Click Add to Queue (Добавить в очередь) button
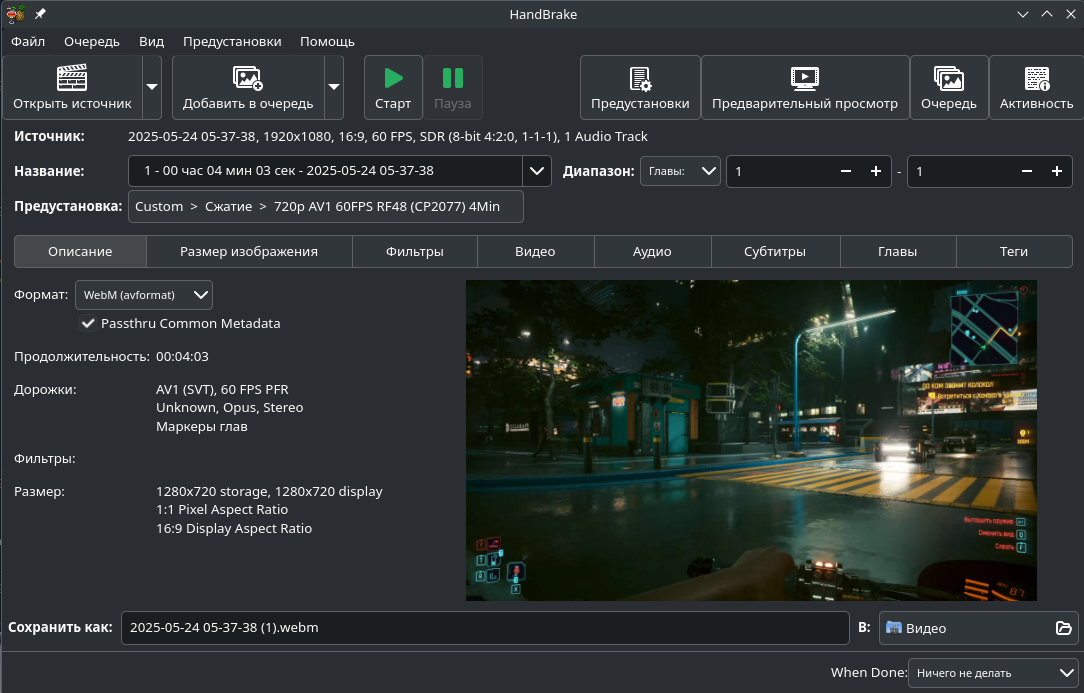Screen dimensions: 1084x693 [x=247, y=88]
